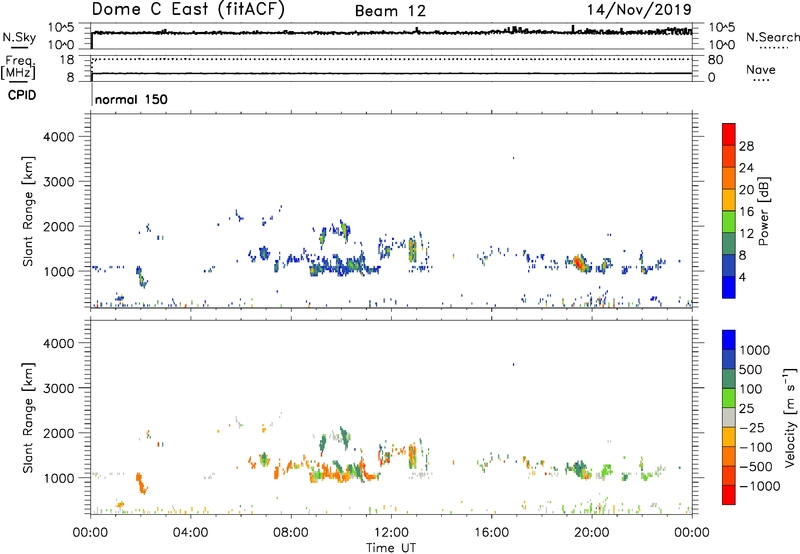Click the isolated echo near 3500 km in power panel
Viewport: 800px width, 554px height.
[x=513, y=158]
